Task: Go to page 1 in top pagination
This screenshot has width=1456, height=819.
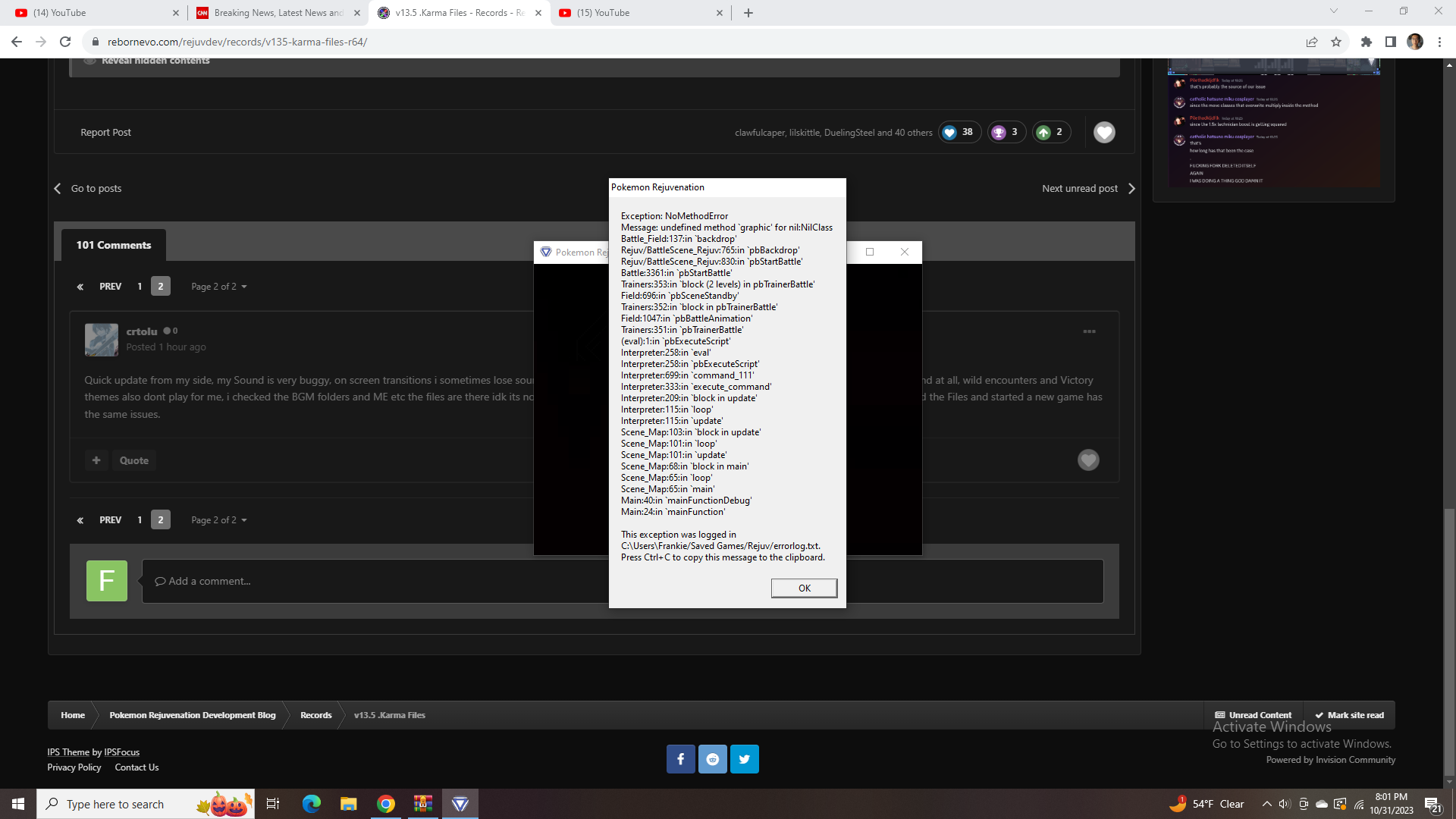Action: click(x=140, y=287)
